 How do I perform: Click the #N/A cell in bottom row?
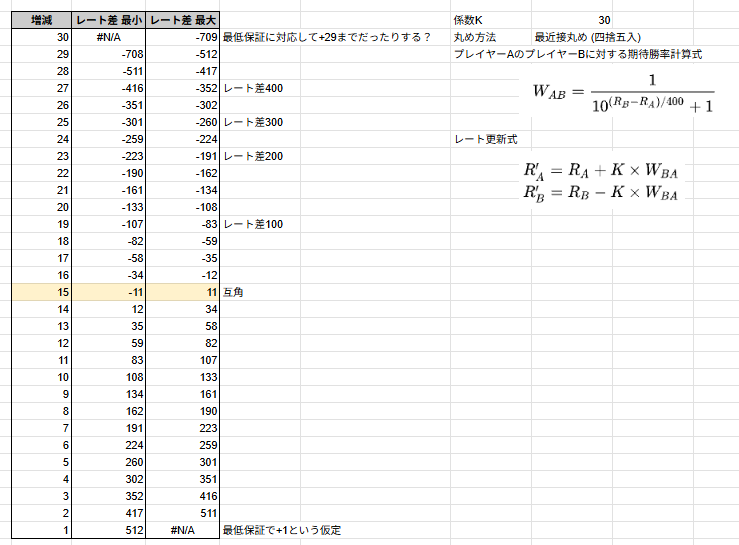click(182, 530)
